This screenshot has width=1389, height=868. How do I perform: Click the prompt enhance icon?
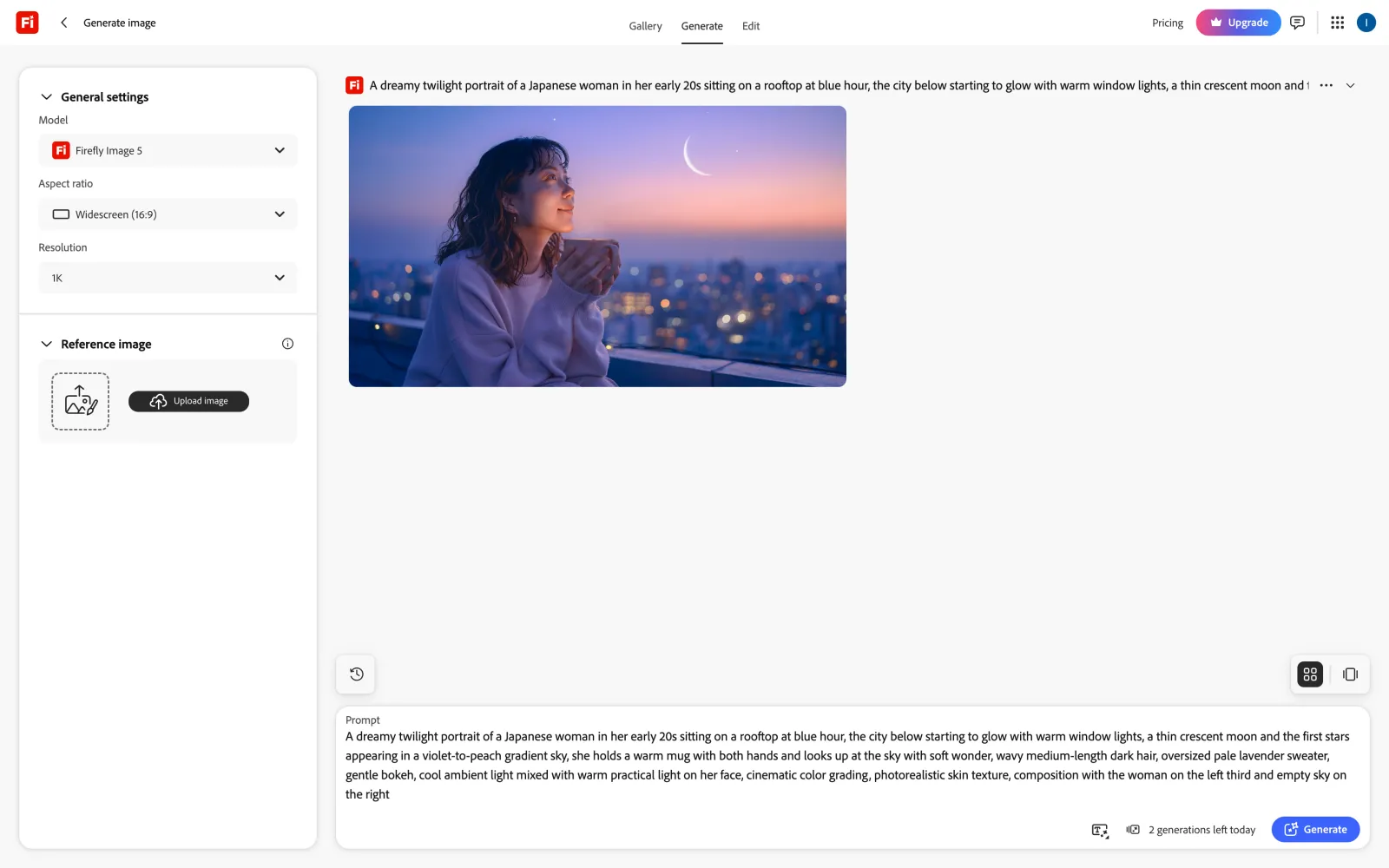(x=1100, y=830)
